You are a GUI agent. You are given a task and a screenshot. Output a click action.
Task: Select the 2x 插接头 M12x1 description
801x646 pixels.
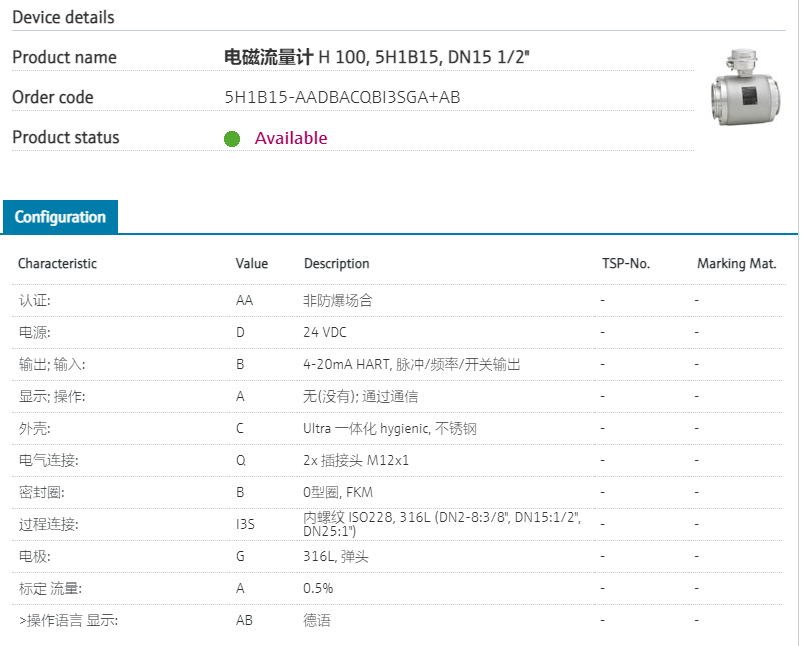click(x=356, y=460)
